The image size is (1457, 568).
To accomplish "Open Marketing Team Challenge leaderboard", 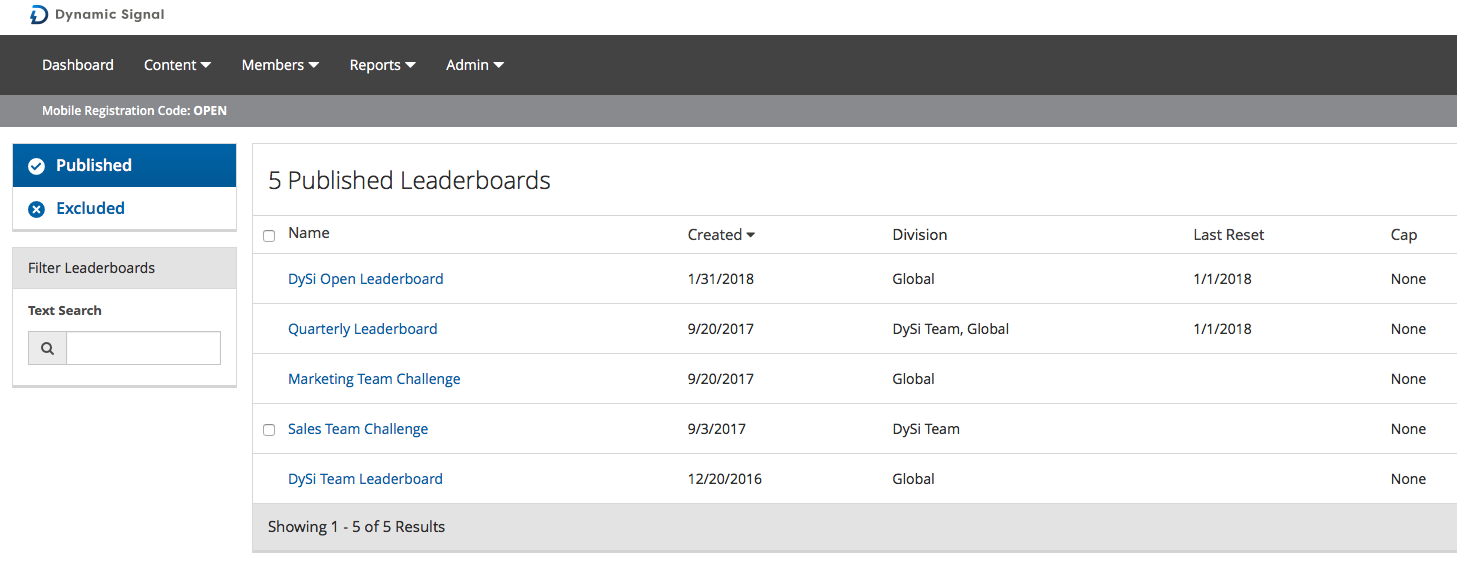I will (374, 379).
